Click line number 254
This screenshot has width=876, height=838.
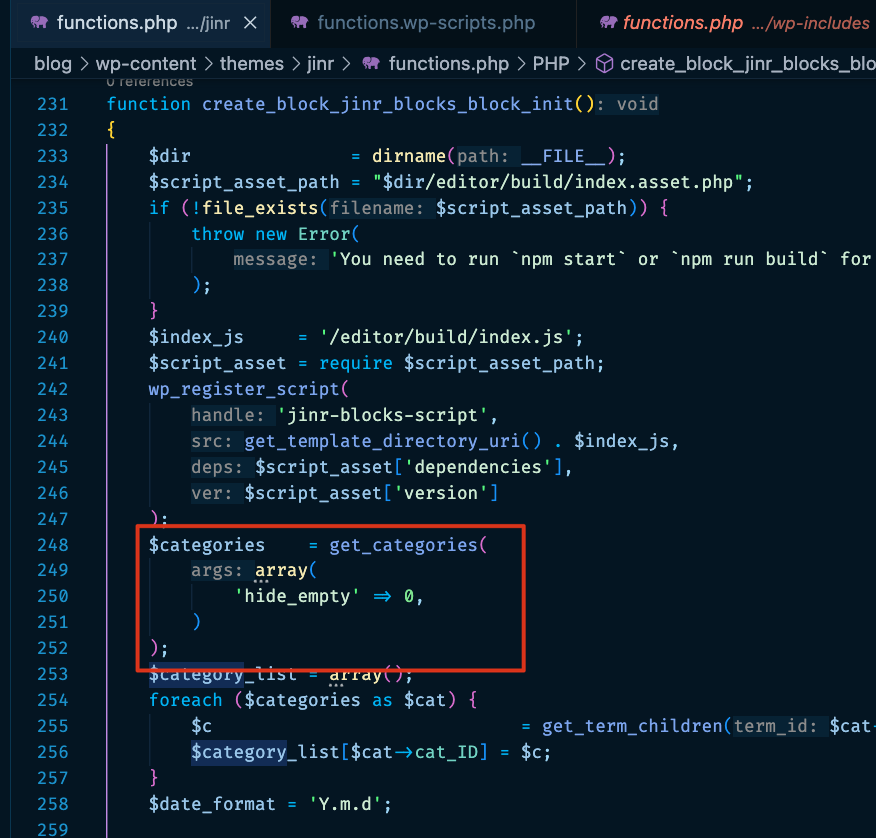pos(53,701)
